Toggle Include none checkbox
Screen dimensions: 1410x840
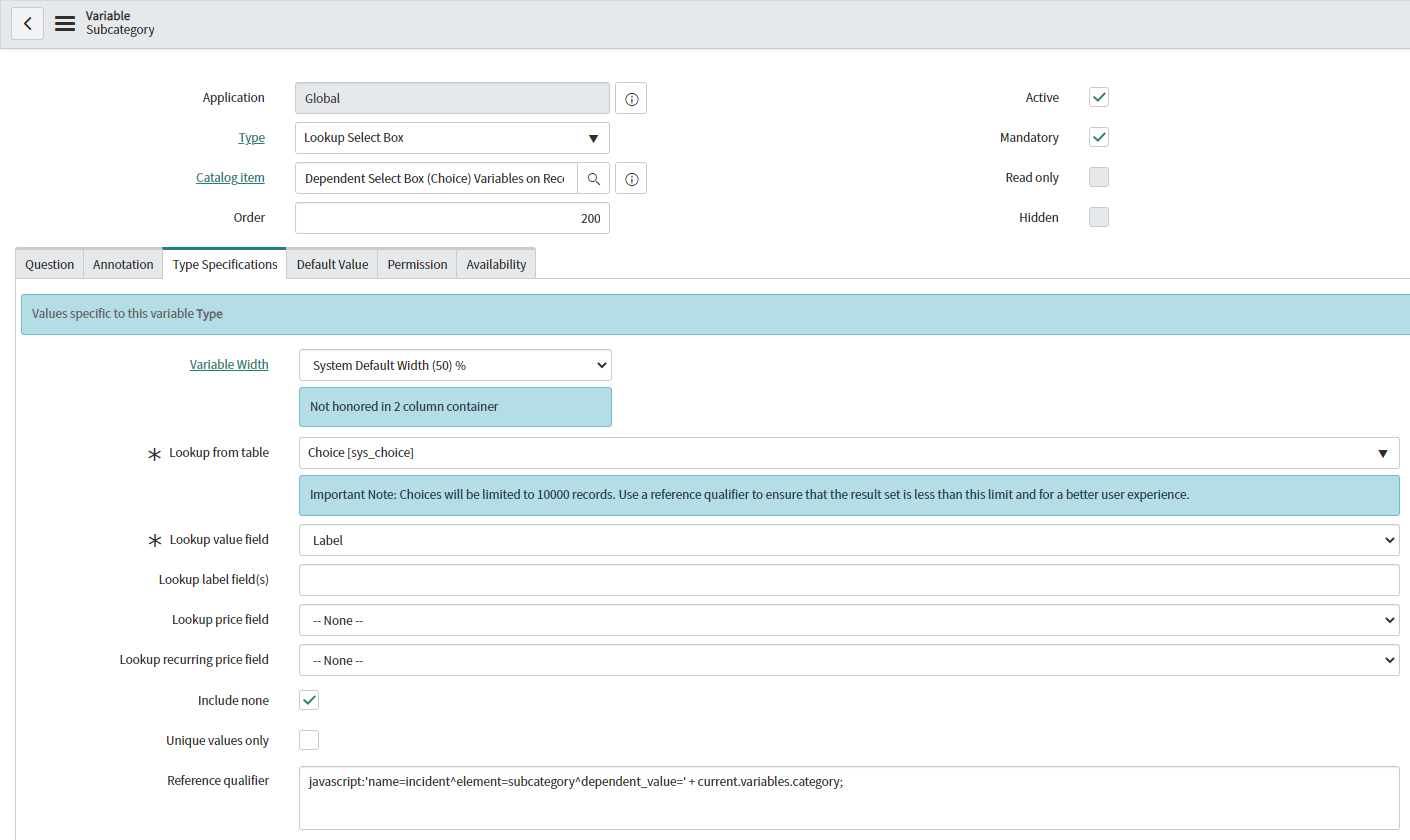pos(309,700)
